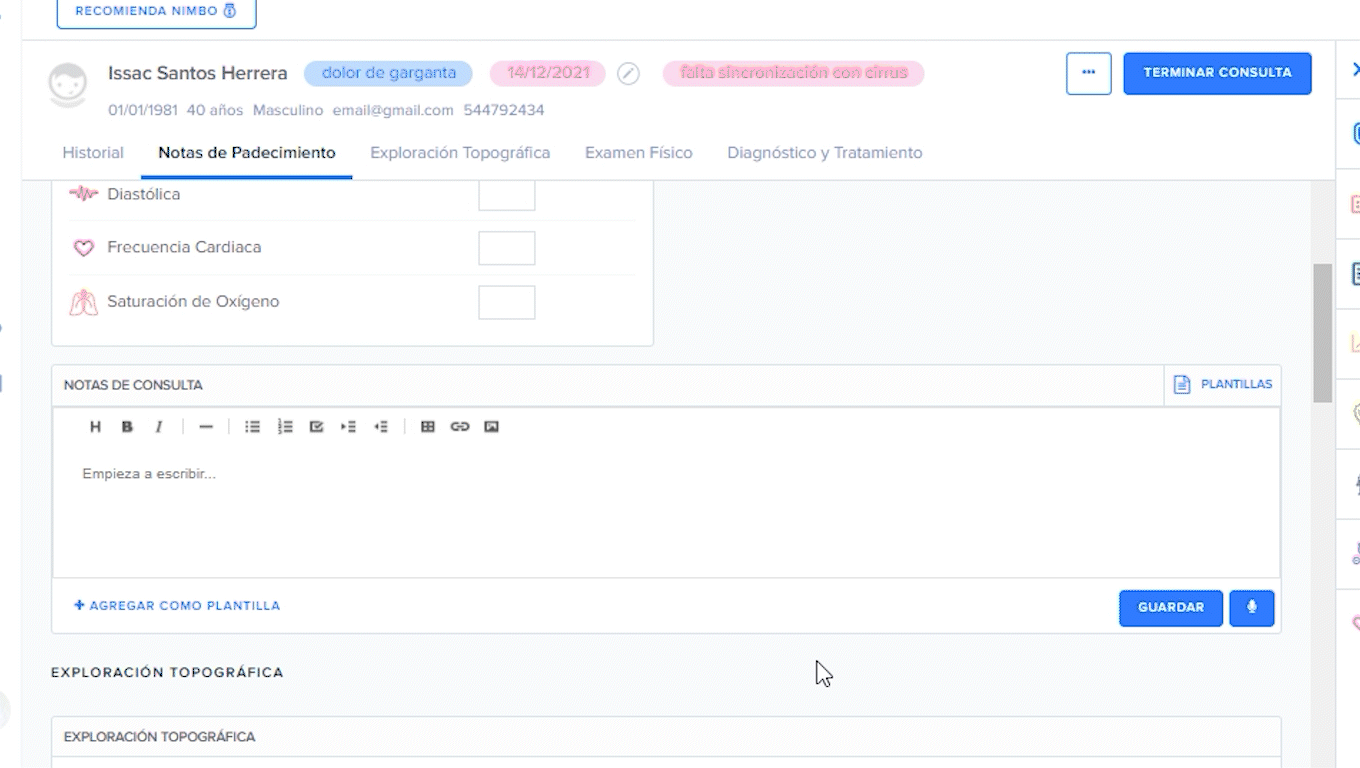This screenshot has height=768, width=1360.
Task: Apply heading formatting in the notes editor
Action: tap(96, 426)
